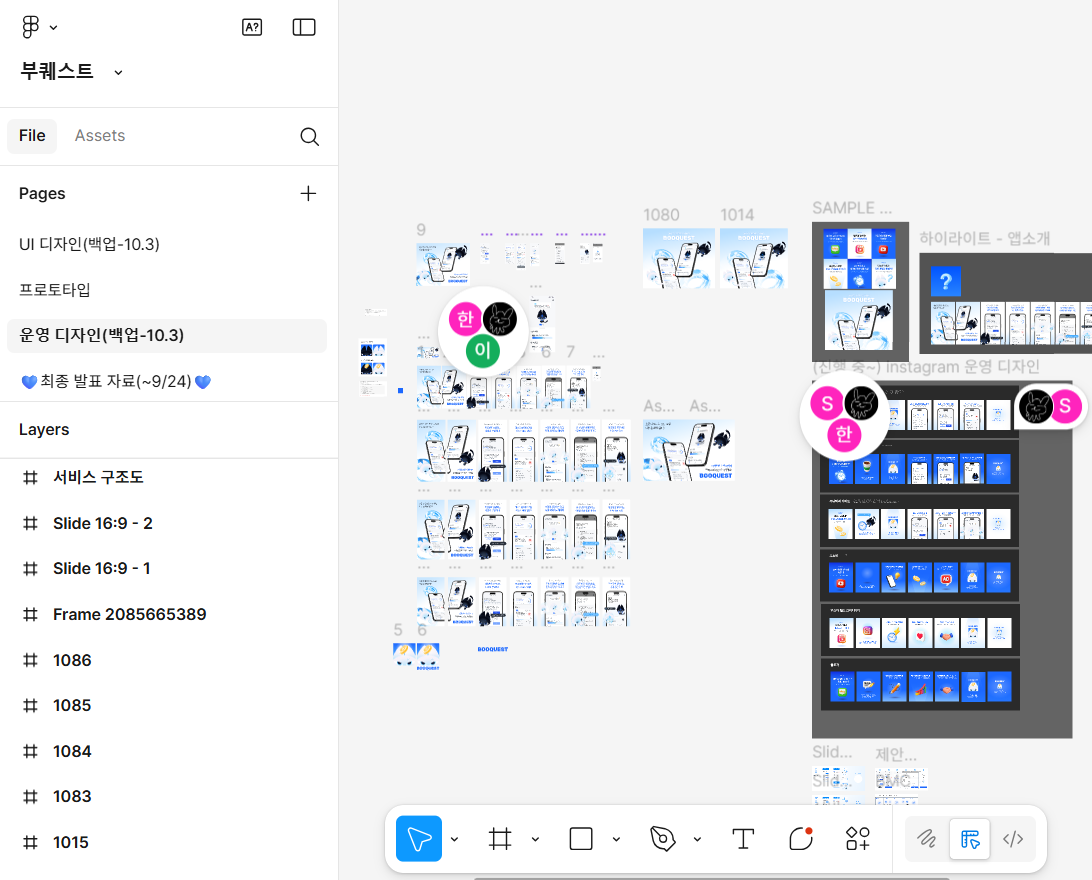Click the search icon in the File panel

point(309,137)
